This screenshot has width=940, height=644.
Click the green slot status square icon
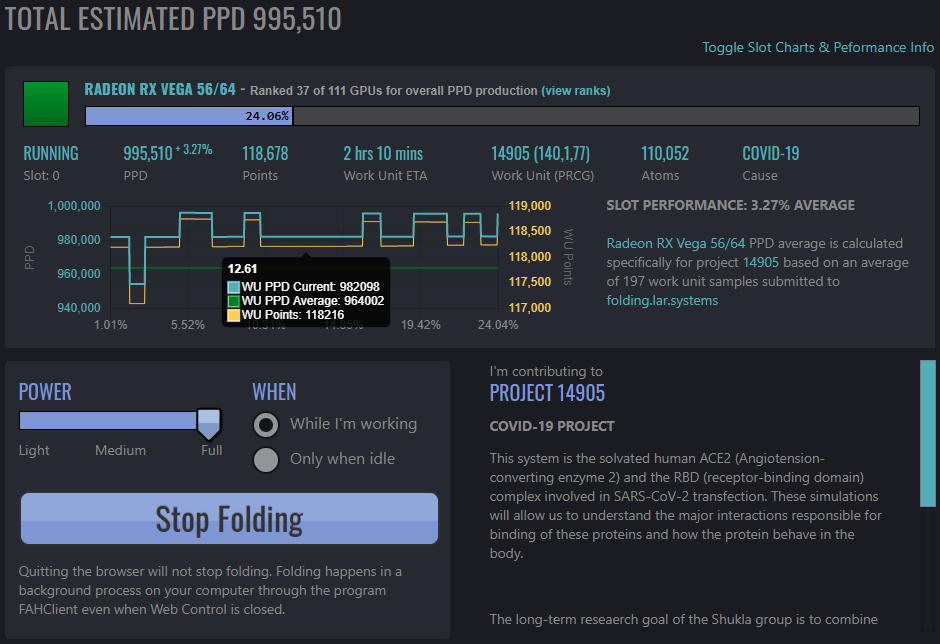click(46, 104)
